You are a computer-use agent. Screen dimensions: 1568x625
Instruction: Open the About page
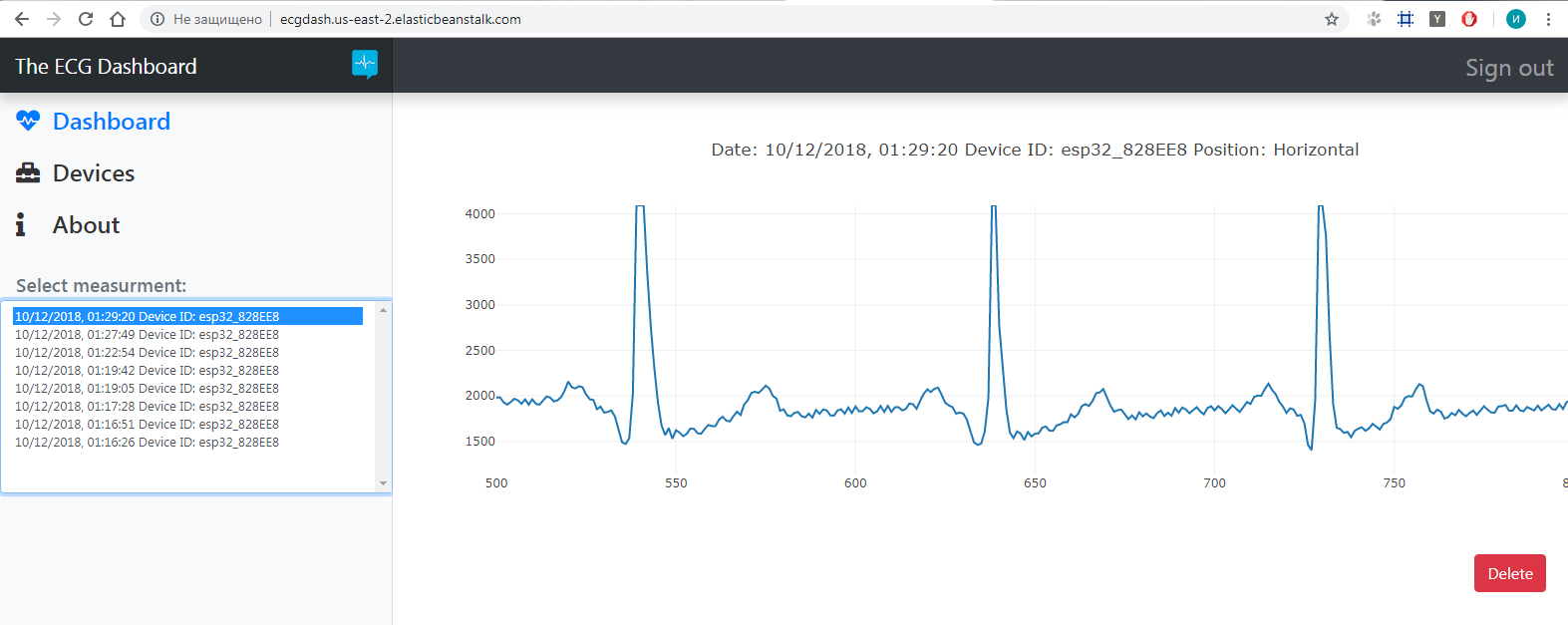(86, 225)
